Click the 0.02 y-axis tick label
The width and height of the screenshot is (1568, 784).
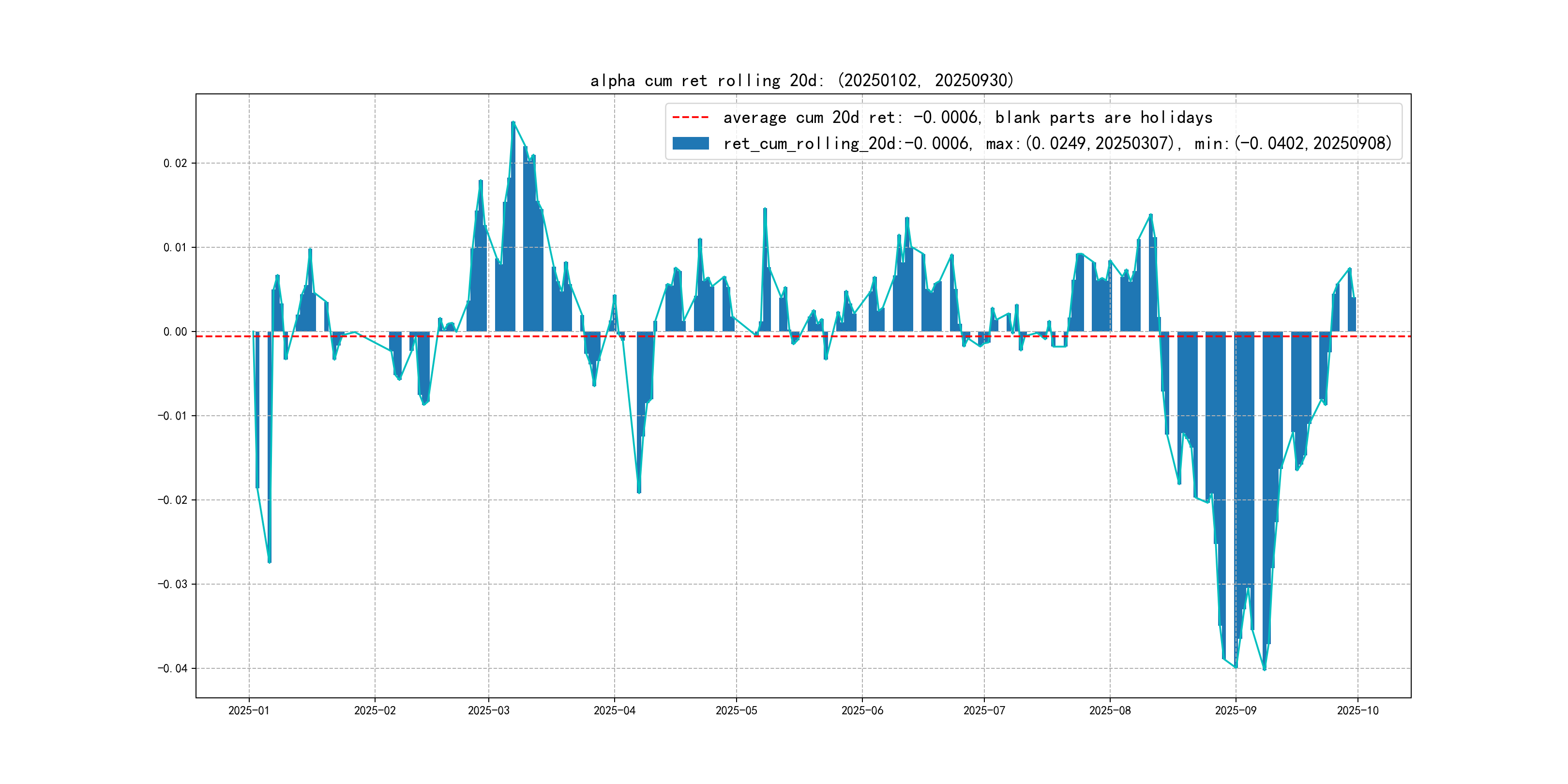[x=175, y=163]
